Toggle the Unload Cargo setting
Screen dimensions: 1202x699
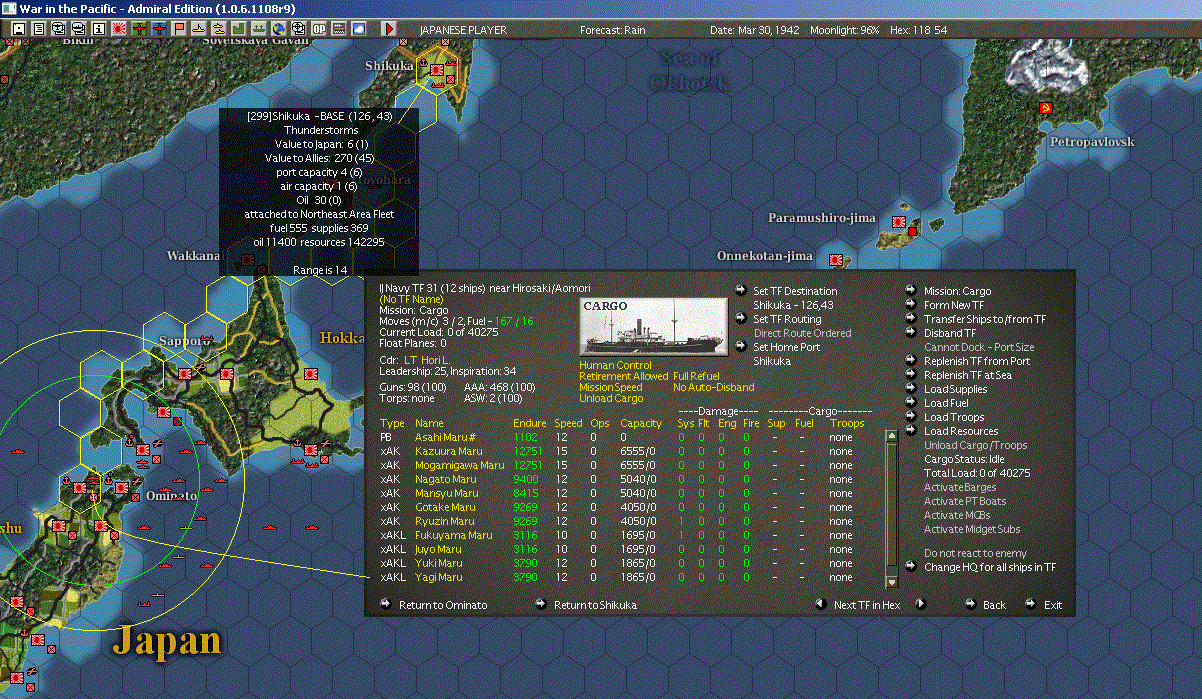612,399
